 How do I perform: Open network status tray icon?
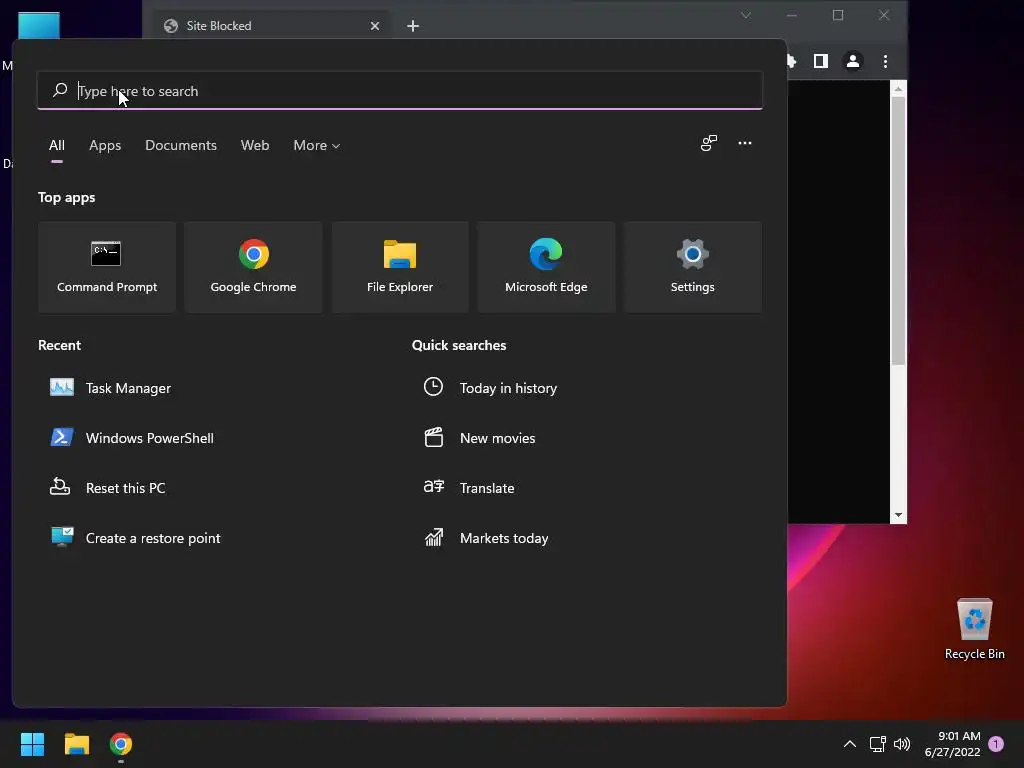(x=877, y=744)
